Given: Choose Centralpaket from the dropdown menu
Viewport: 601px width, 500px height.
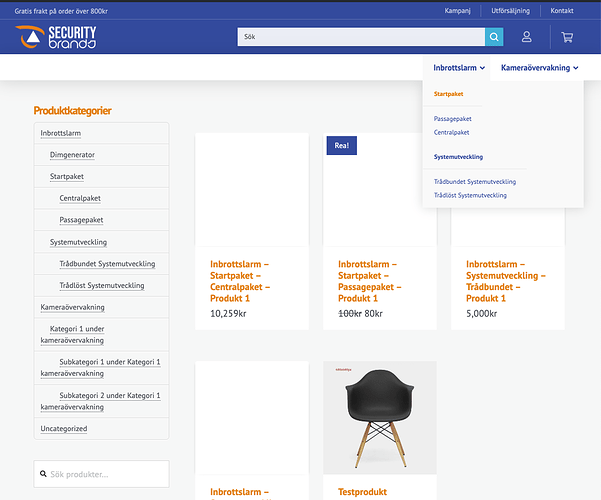Looking at the screenshot, I should [451, 132].
